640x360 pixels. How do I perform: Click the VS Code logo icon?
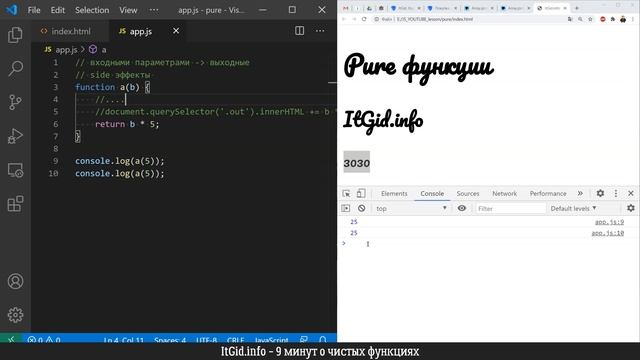click(11, 10)
